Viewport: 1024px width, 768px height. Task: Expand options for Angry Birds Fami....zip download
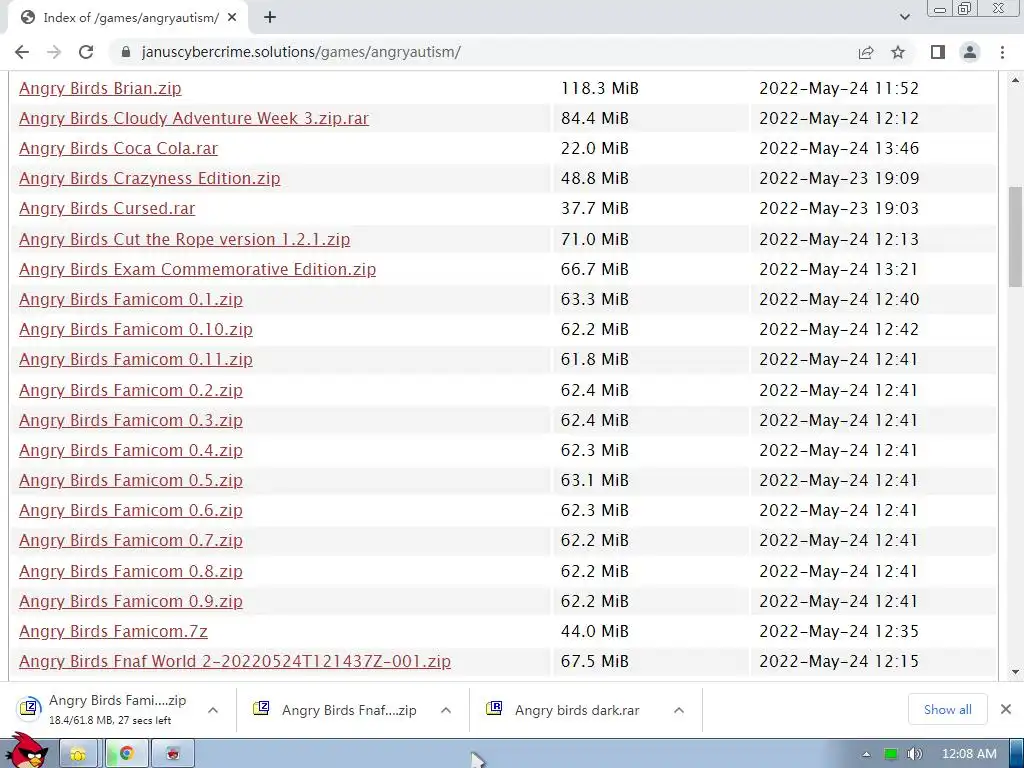click(x=213, y=710)
